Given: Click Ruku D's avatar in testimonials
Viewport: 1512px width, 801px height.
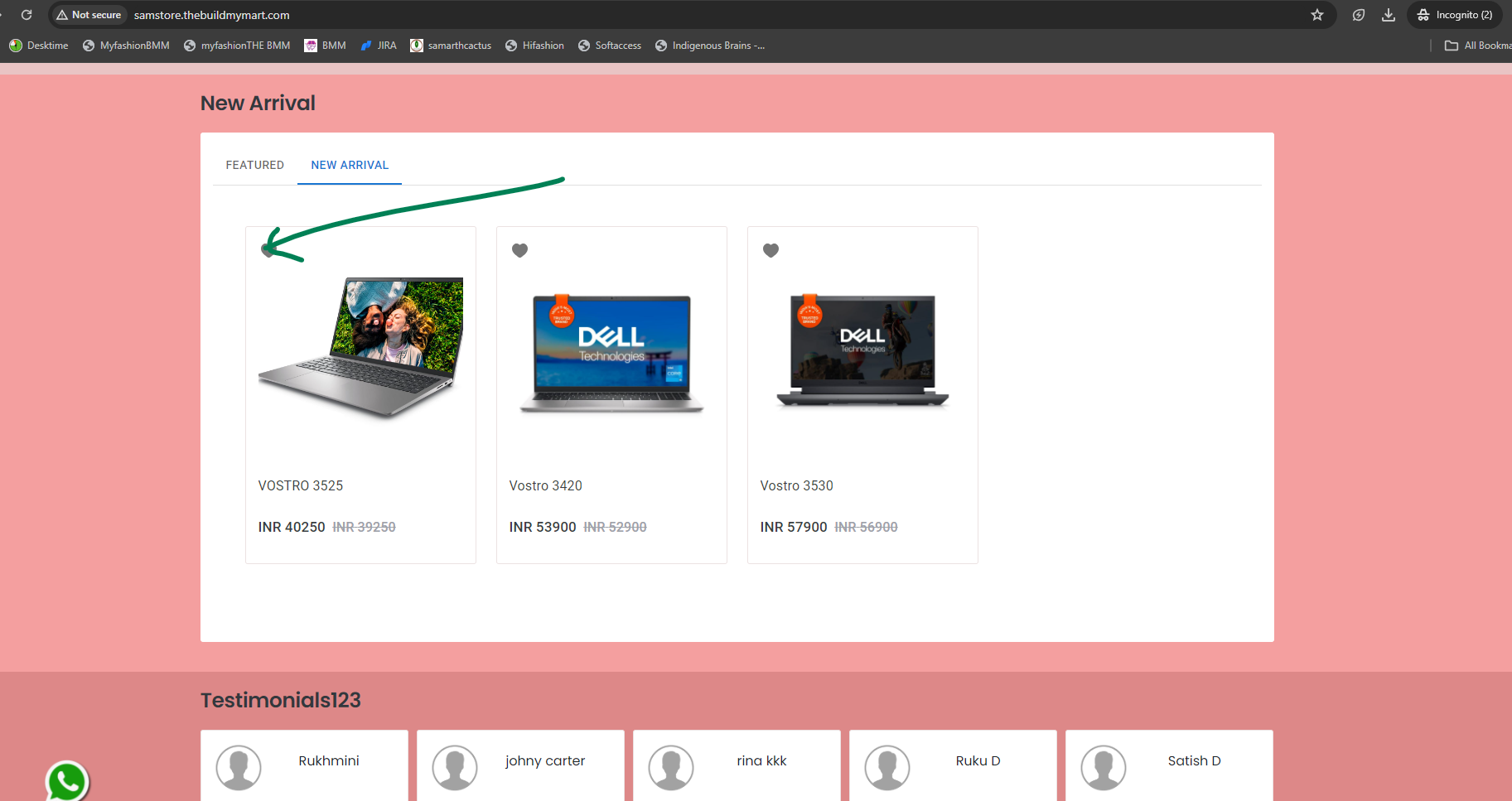Looking at the screenshot, I should (x=887, y=768).
